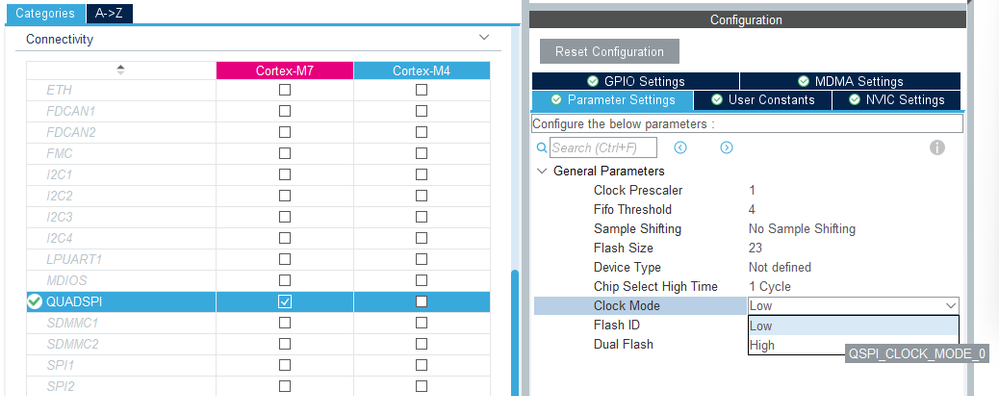Go to previous search result arrow
999x396 pixels.
coord(680,148)
